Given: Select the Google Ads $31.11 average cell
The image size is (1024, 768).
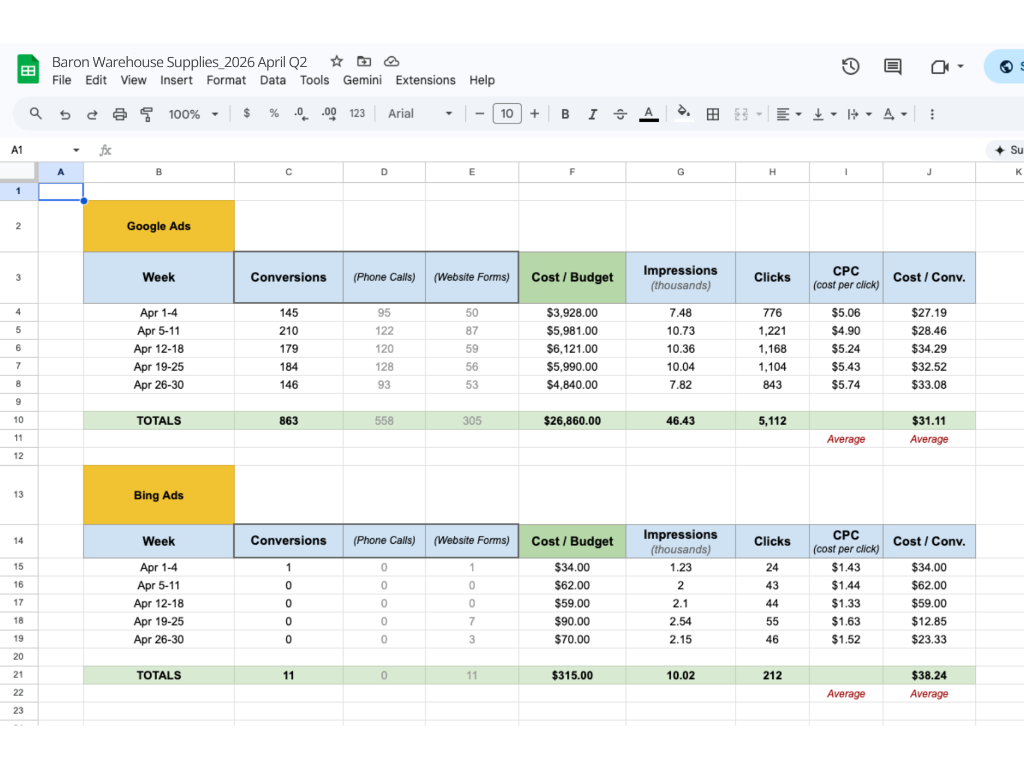Looking at the screenshot, I should [x=929, y=421].
